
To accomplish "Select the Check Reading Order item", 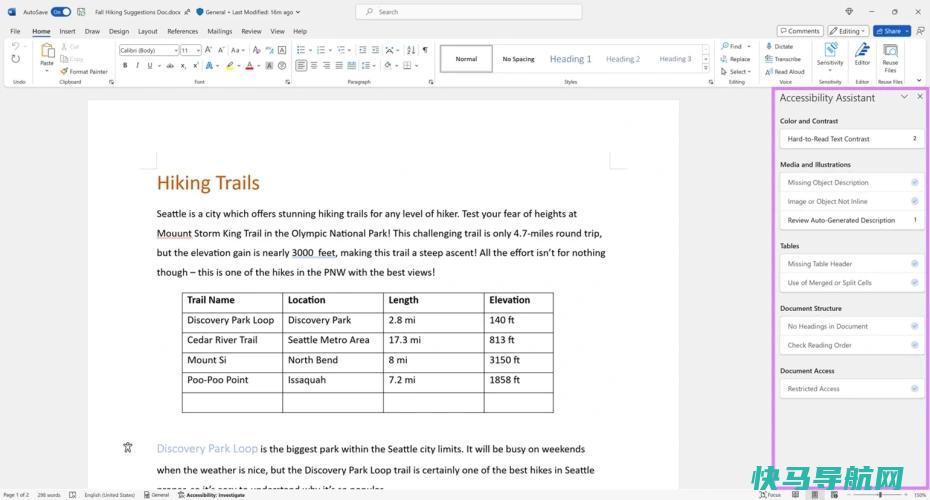I will pyautogui.click(x=851, y=345).
